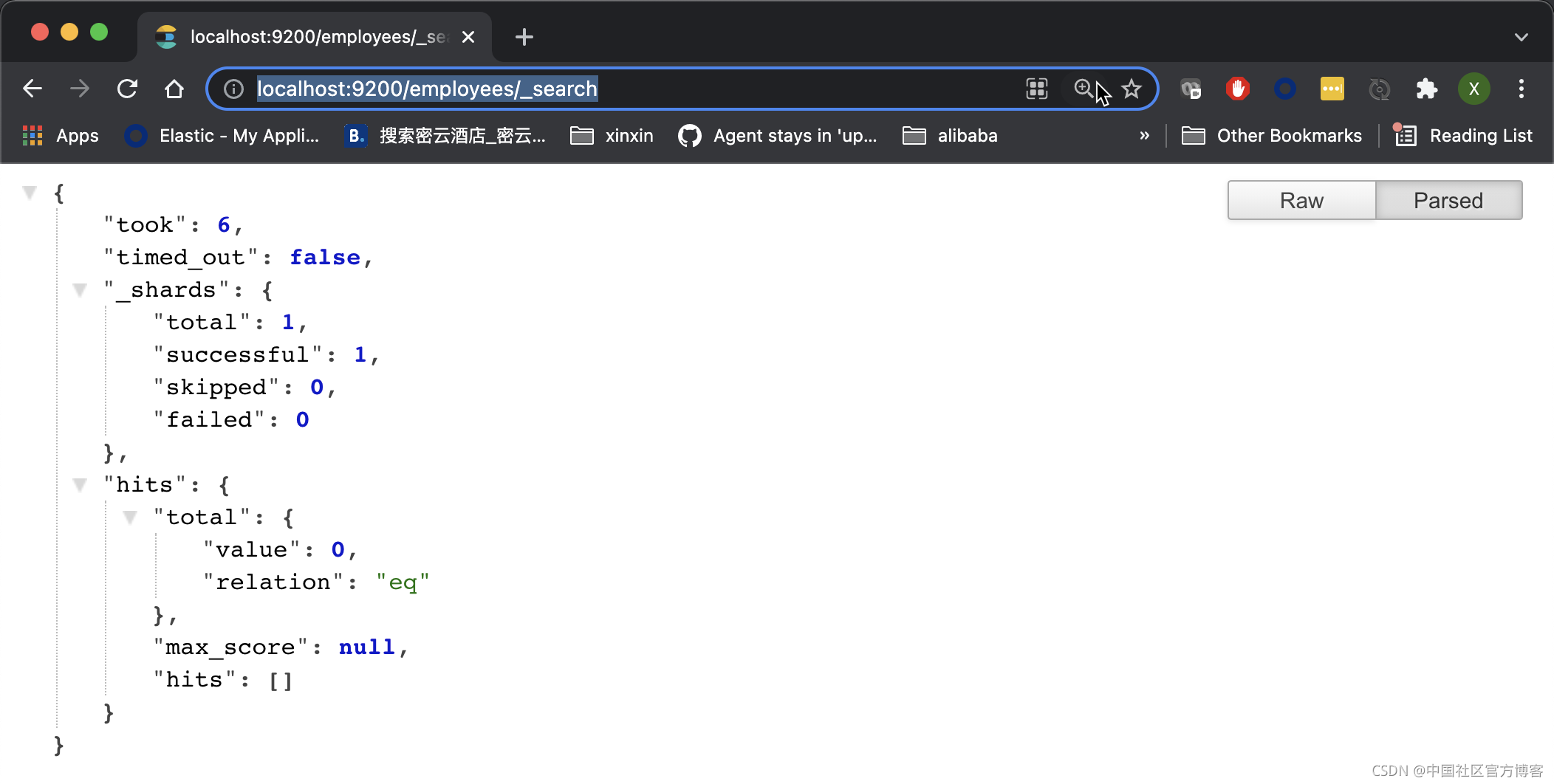1554x784 pixels.
Task: Collapse the hits object
Action: click(x=80, y=484)
